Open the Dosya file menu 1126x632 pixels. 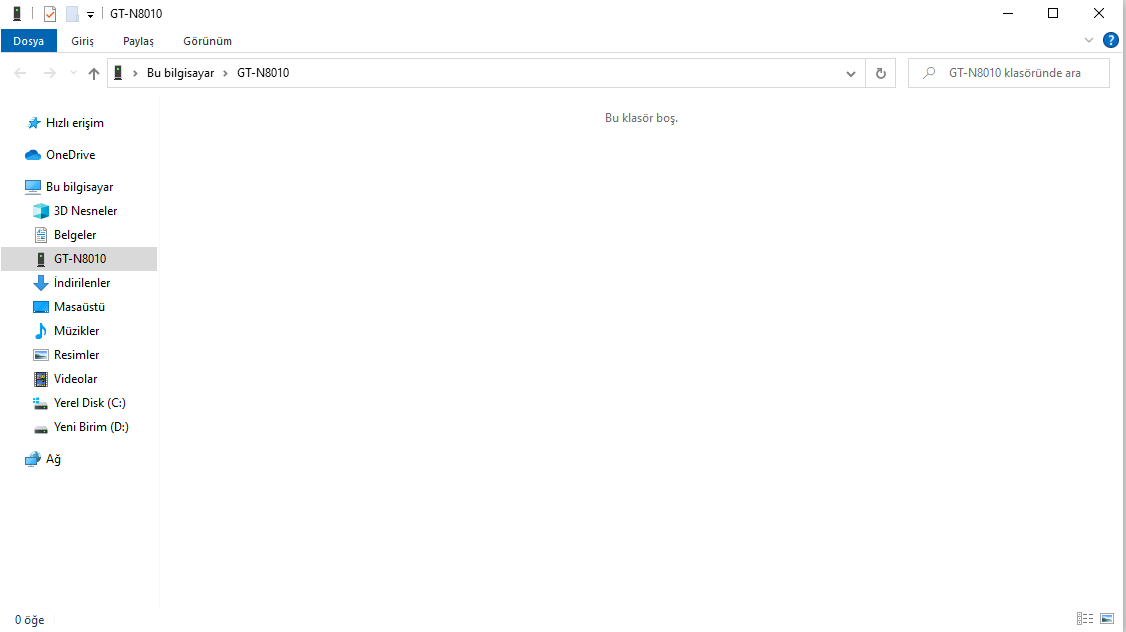[29, 41]
